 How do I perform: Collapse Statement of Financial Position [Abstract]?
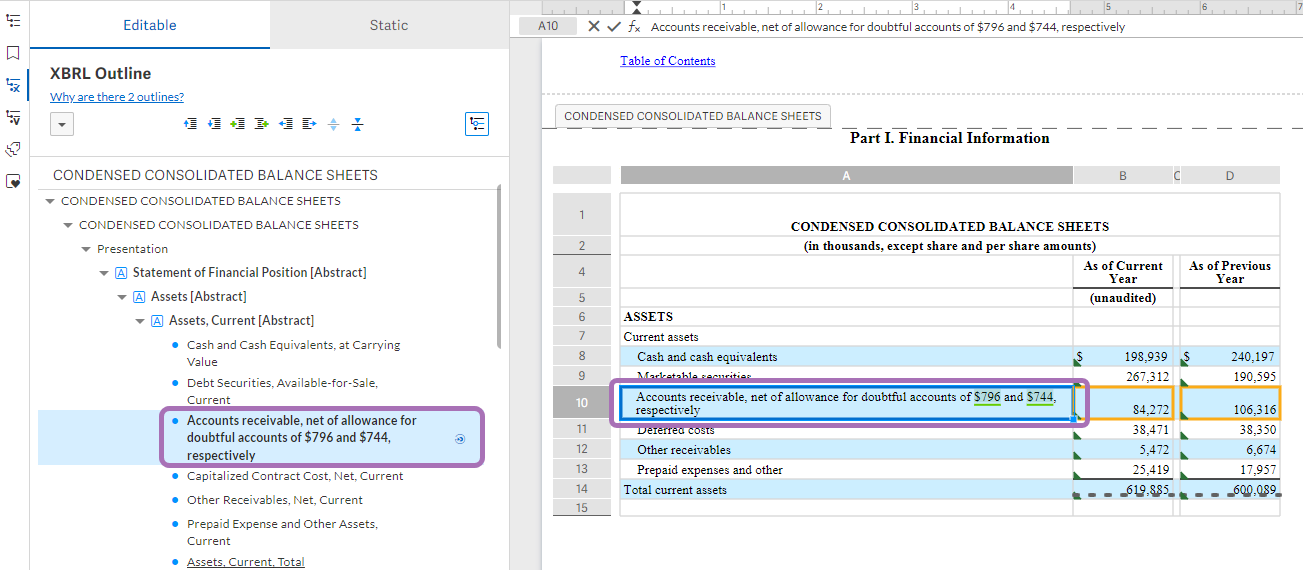pyautogui.click(x=104, y=273)
